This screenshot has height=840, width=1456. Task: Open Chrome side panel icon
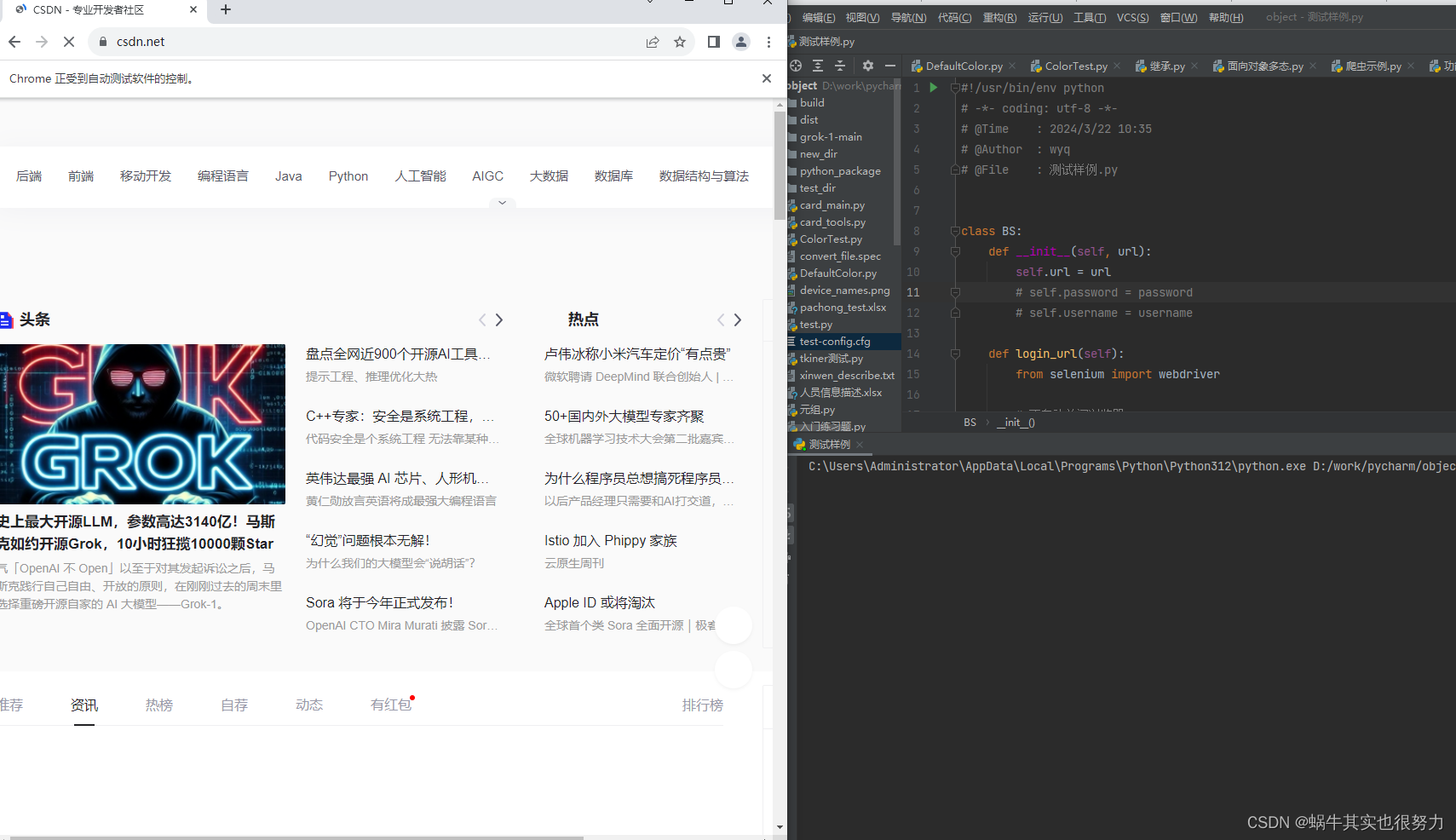(713, 41)
